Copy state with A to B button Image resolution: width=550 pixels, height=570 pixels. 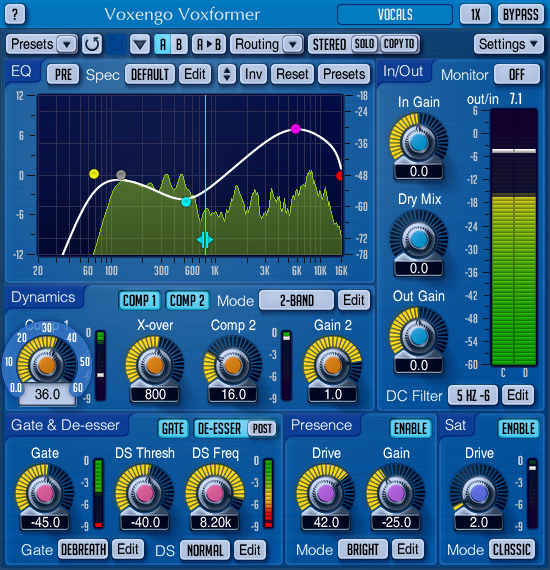209,44
